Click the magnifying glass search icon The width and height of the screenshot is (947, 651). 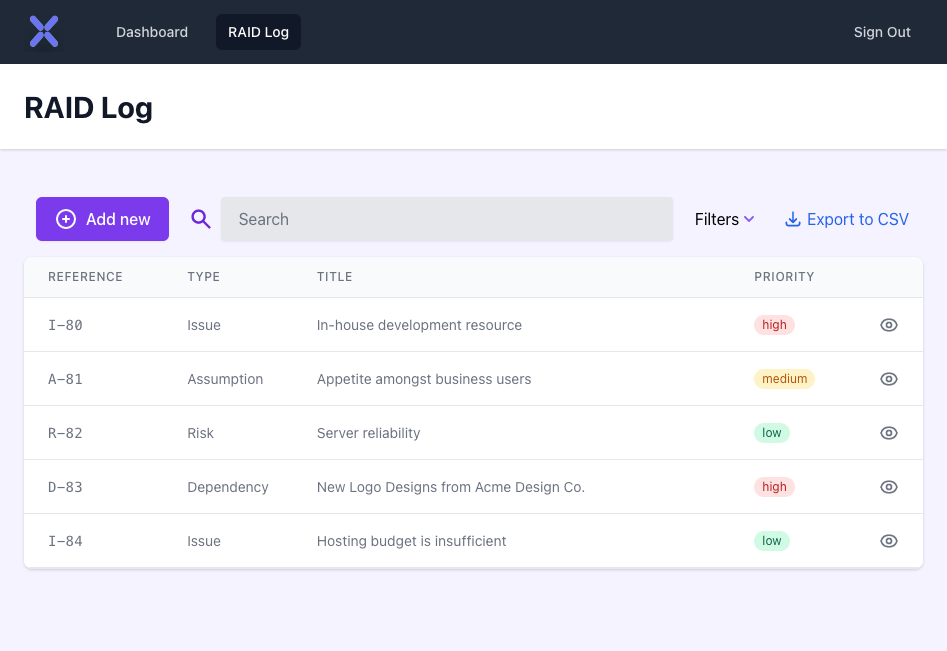[201, 219]
